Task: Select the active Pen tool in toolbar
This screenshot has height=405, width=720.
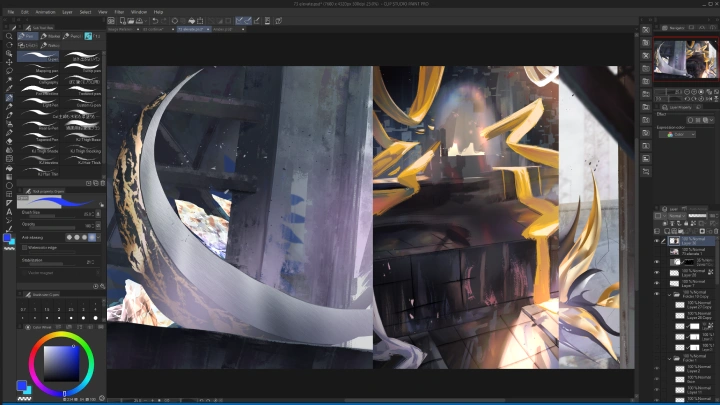Action: pyautogui.click(x=9, y=97)
